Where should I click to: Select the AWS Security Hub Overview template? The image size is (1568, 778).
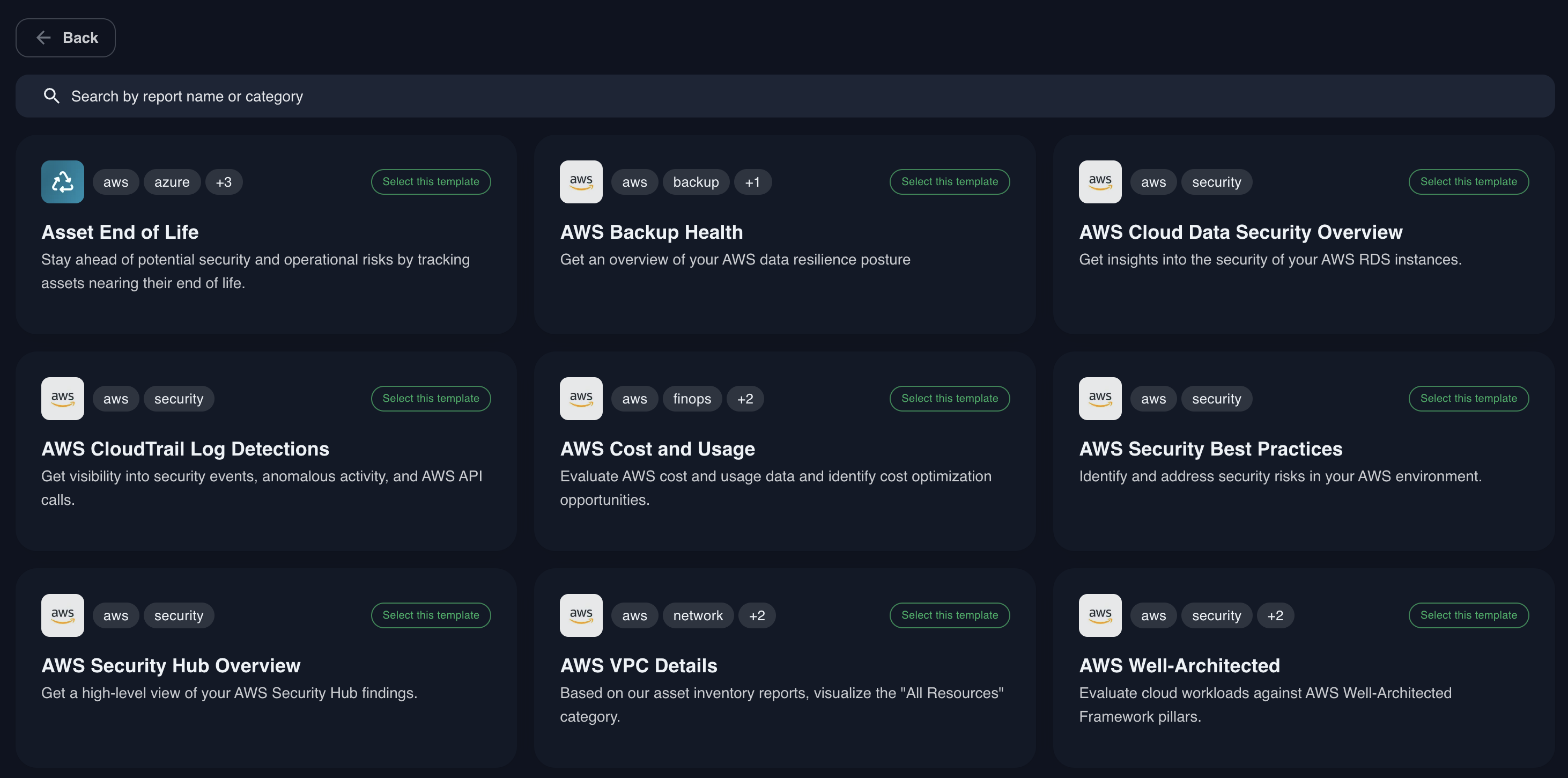pos(431,615)
